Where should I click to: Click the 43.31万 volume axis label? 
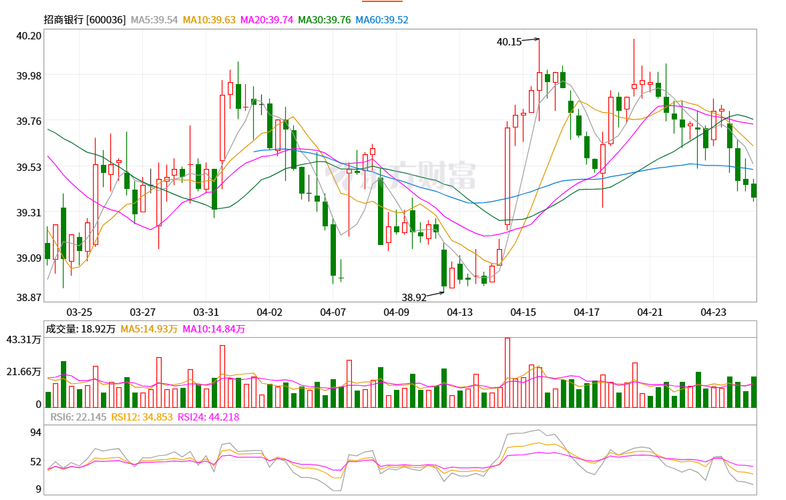point(24,340)
